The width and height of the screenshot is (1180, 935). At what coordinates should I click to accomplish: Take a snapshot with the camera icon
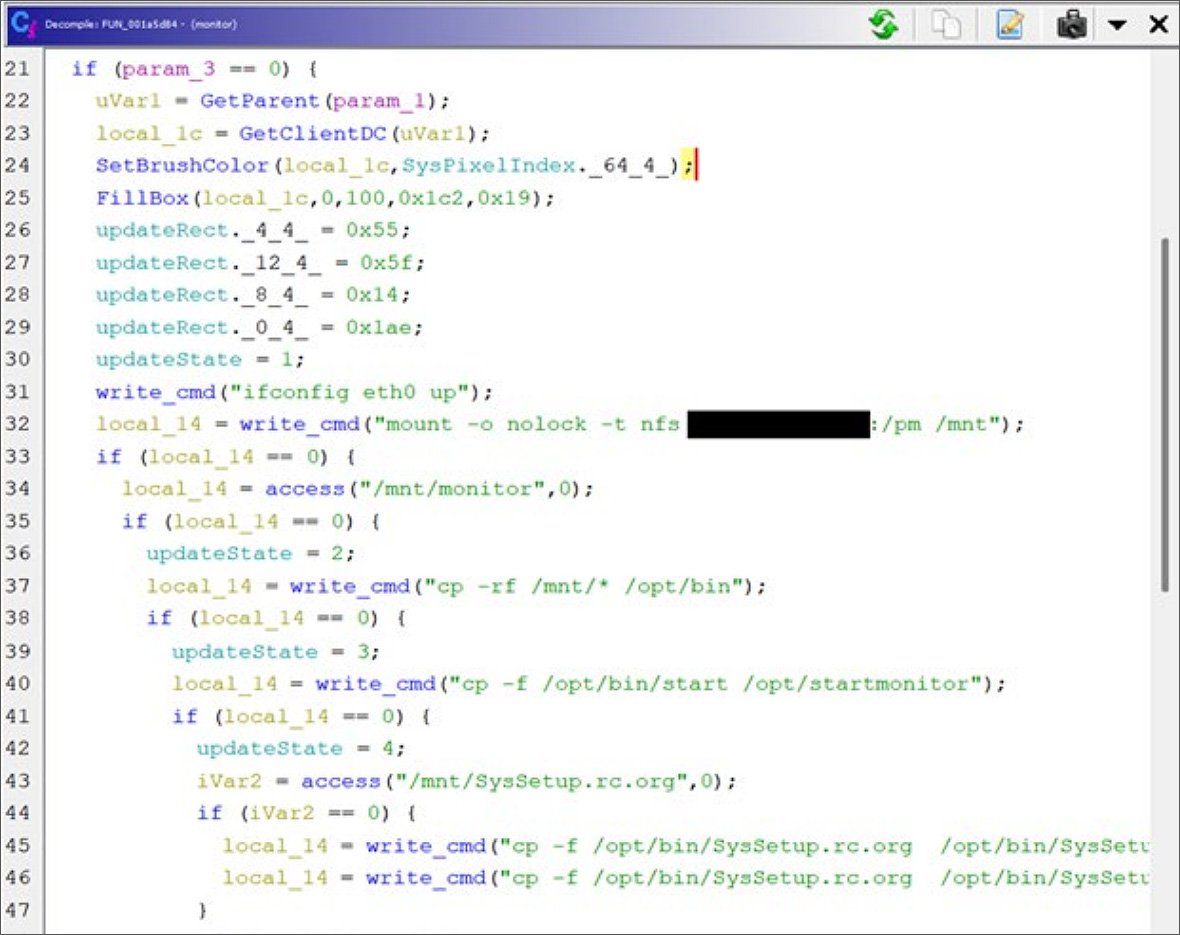[1072, 24]
